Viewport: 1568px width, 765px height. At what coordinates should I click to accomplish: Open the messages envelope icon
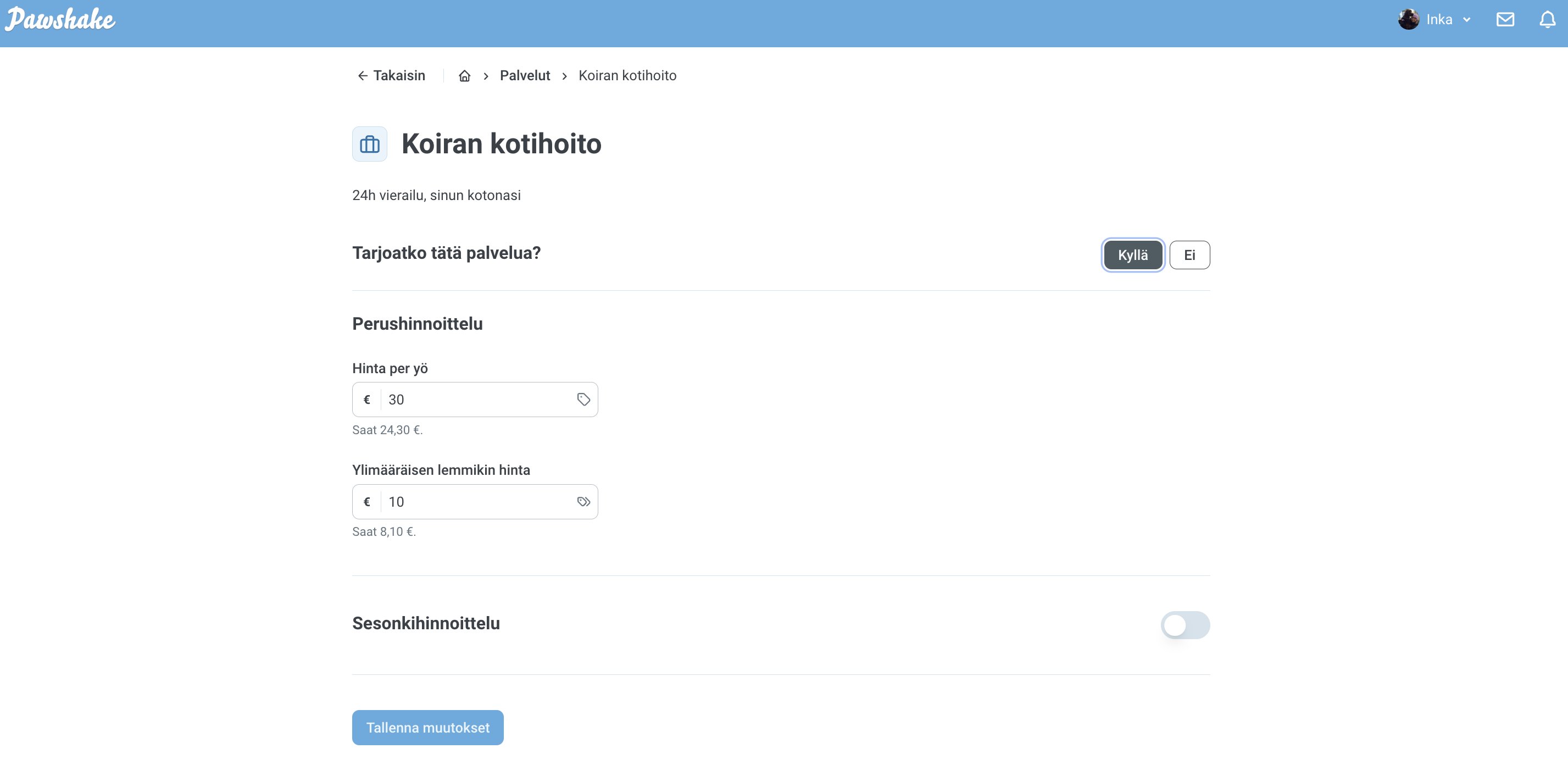(x=1505, y=19)
